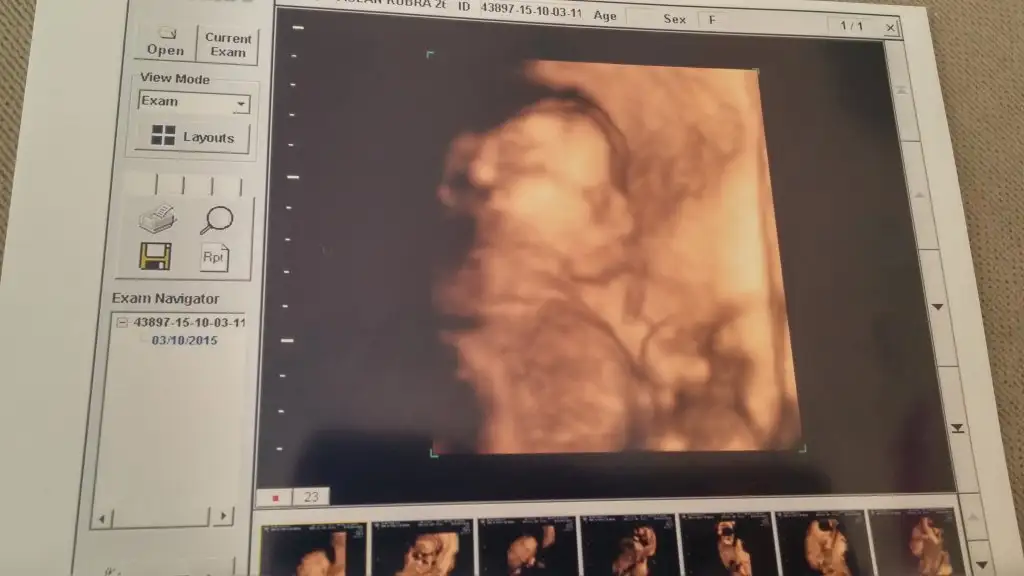Collapse the 43897-15-10-03-11 exam tree node
This screenshot has width=1024, height=576.
(122, 323)
